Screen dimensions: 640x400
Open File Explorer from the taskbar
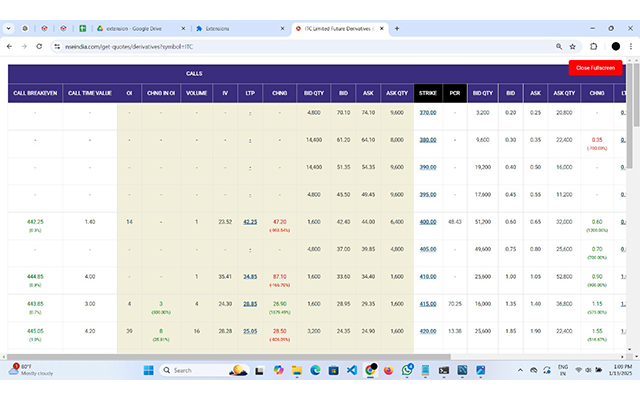(297, 370)
